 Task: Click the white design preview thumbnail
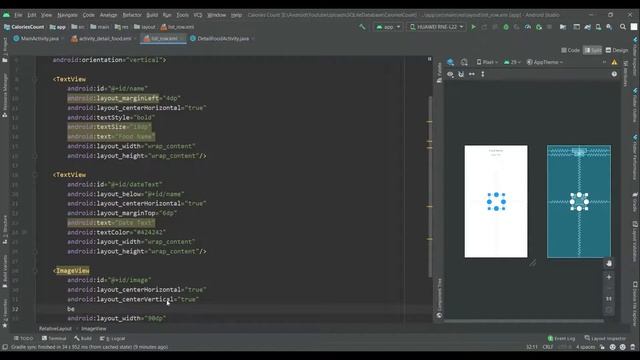pyautogui.click(x=496, y=201)
